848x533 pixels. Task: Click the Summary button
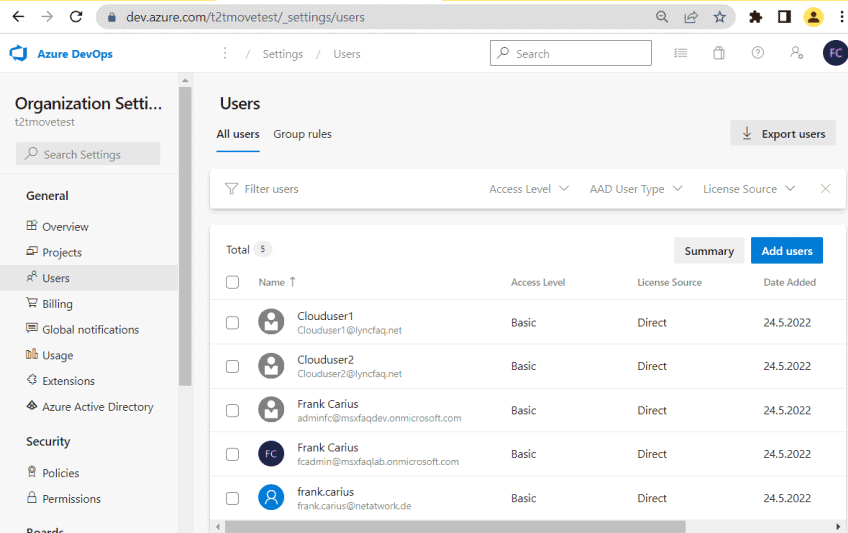coord(709,251)
